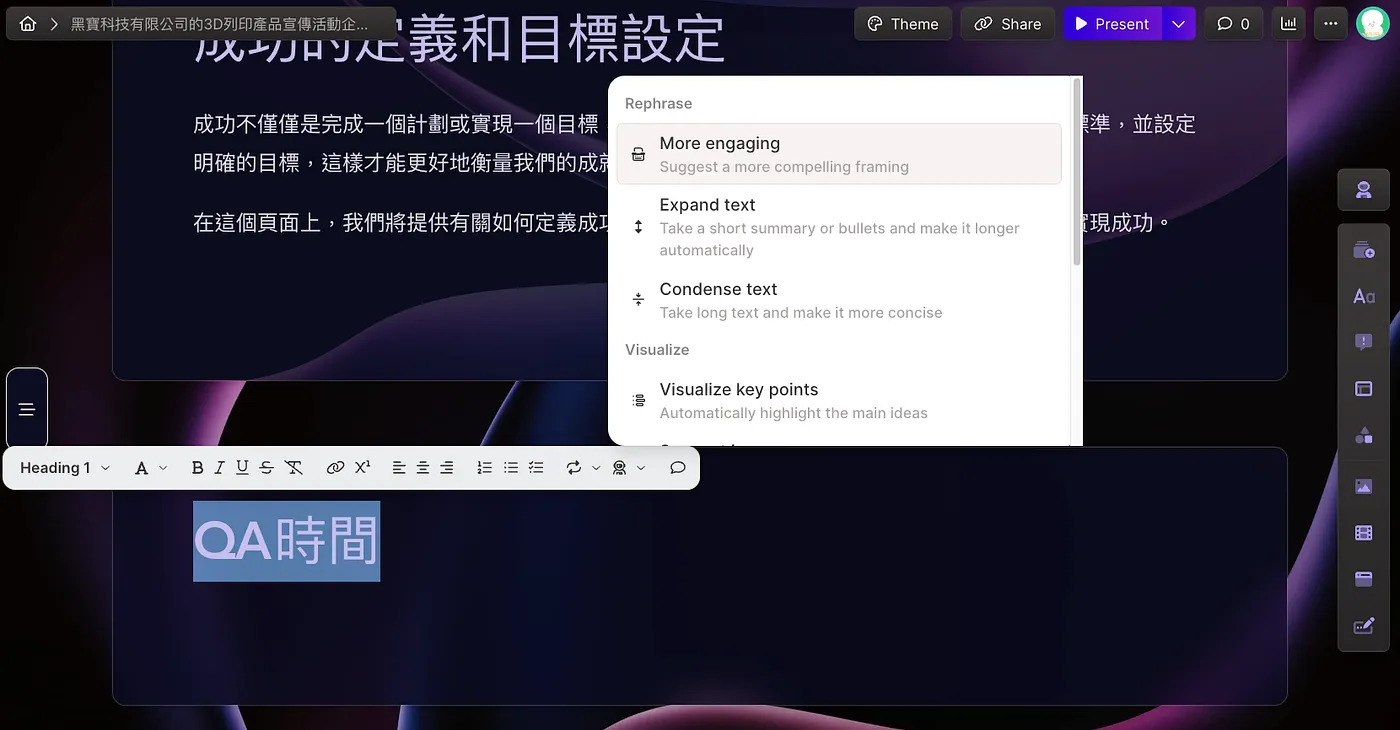
Task: Apply superscript formatting
Action: click(x=363, y=468)
